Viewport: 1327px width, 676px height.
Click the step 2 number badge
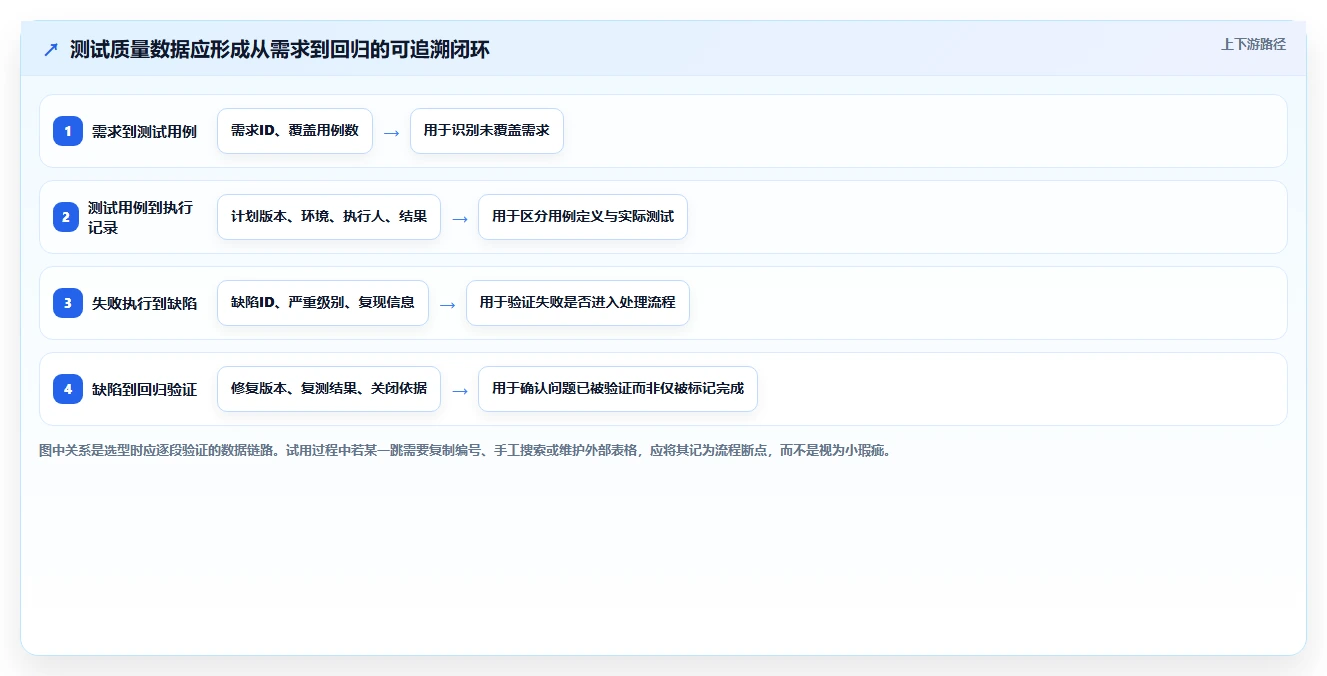[67, 217]
